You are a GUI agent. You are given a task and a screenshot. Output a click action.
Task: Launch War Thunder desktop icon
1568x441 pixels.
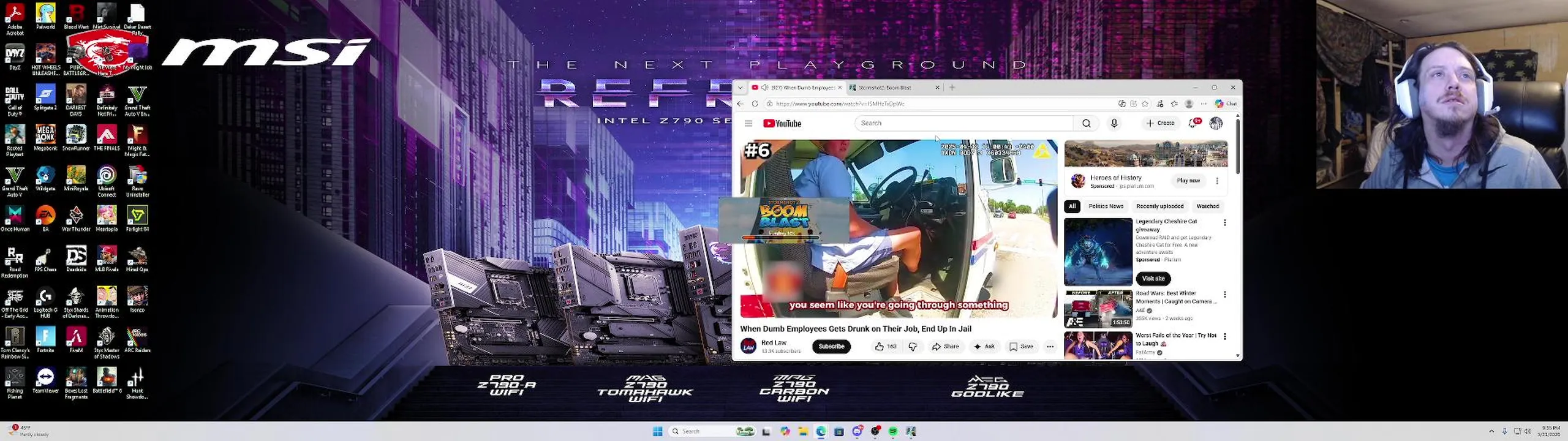76,219
